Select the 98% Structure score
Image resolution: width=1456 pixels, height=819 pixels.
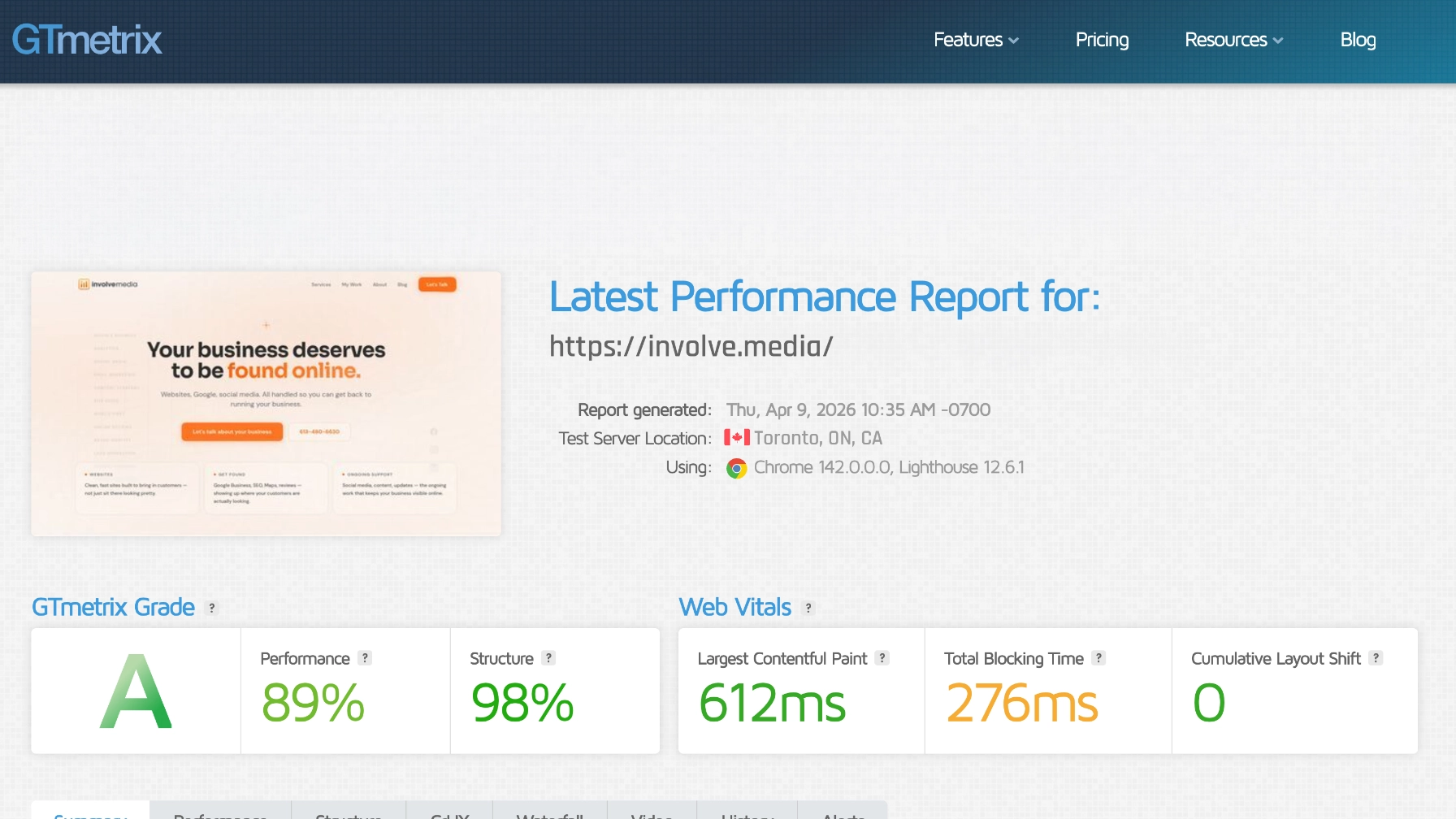(522, 703)
